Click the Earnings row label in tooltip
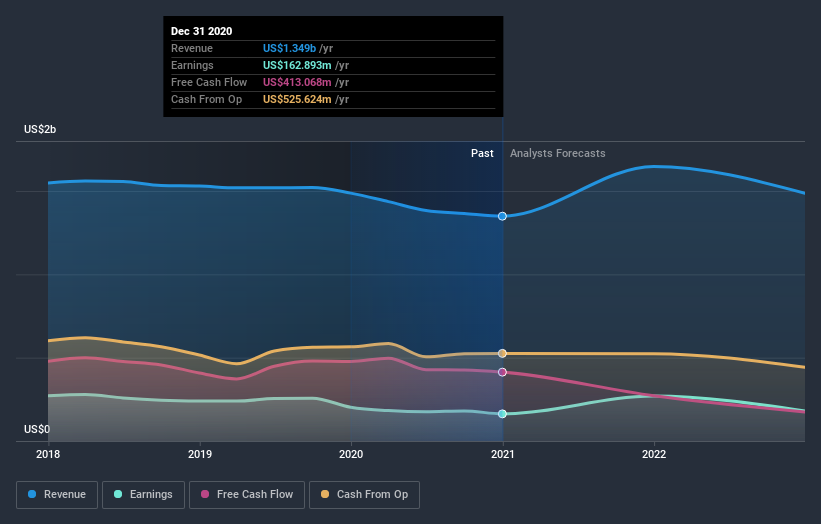Image resolution: width=821 pixels, height=524 pixels. click(192, 65)
